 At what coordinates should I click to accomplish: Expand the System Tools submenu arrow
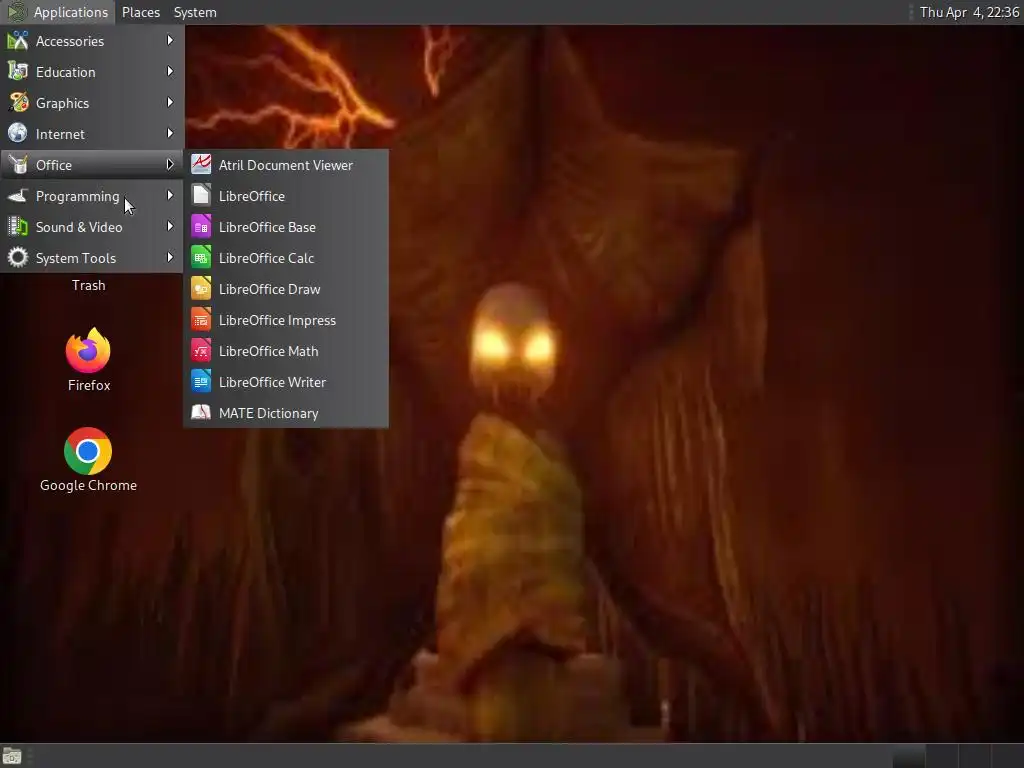[170, 257]
